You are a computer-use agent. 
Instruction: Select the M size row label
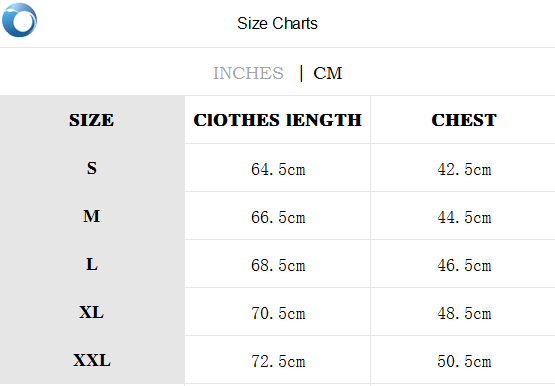click(x=92, y=216)
